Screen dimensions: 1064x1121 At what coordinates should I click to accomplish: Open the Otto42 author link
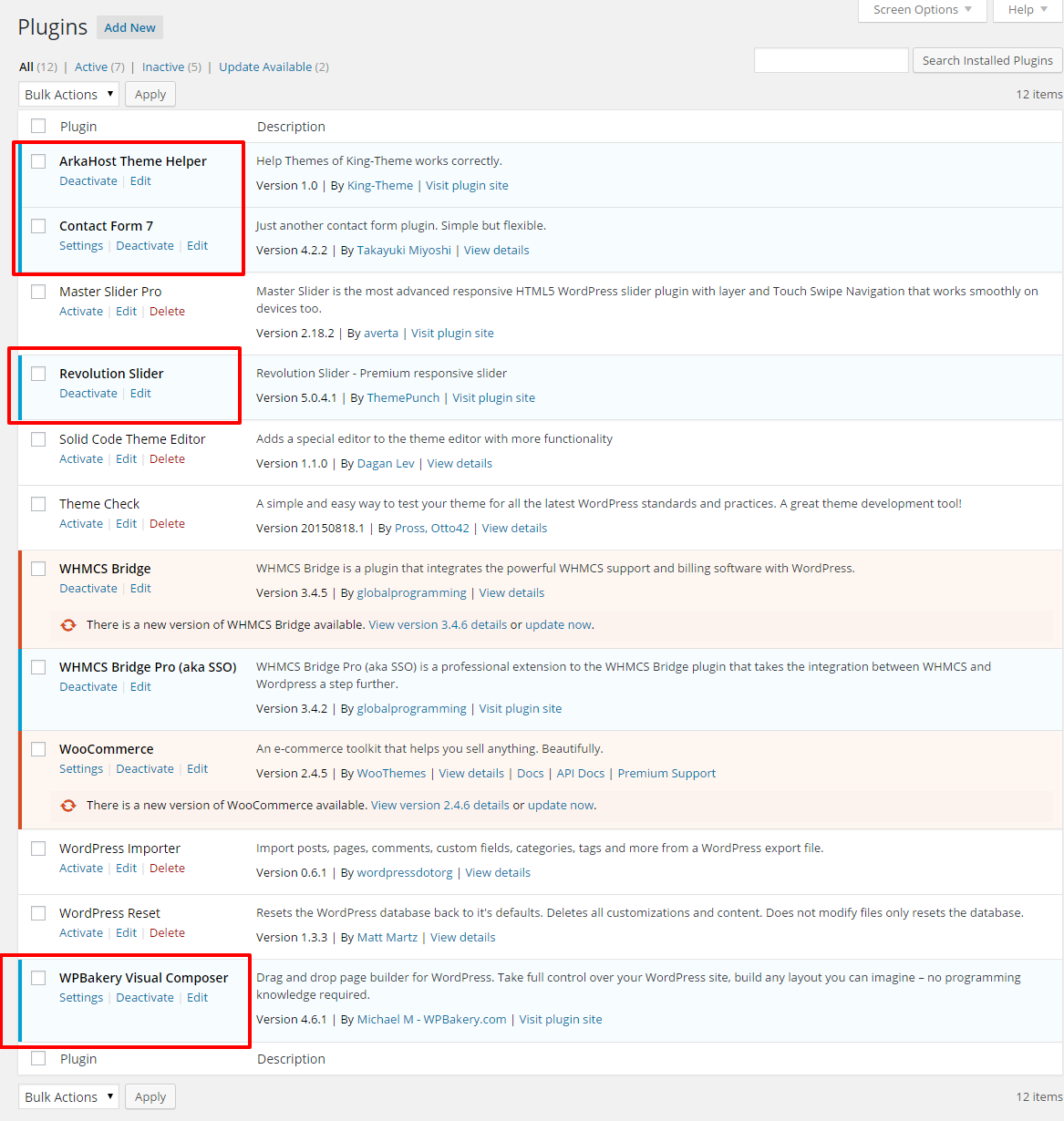pyautogui.click(x=450, y=529)
